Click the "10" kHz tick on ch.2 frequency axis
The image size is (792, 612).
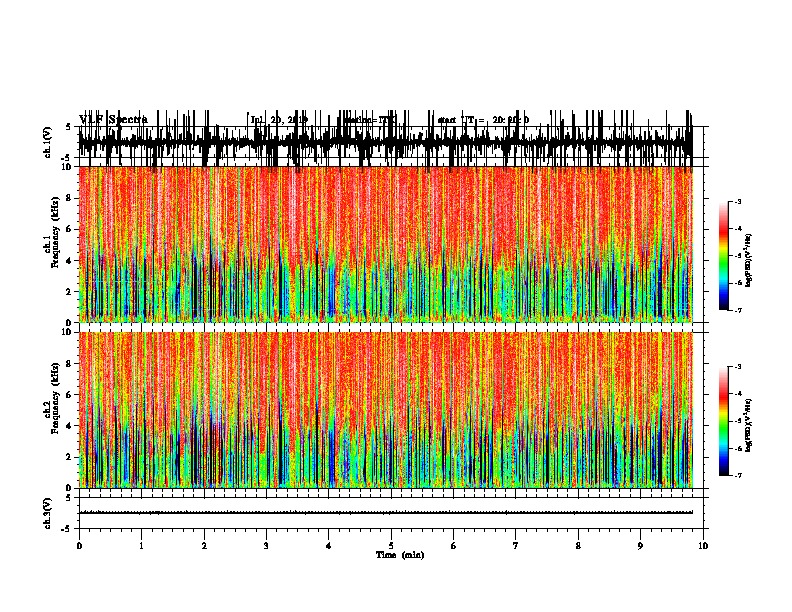pos(67,332)
